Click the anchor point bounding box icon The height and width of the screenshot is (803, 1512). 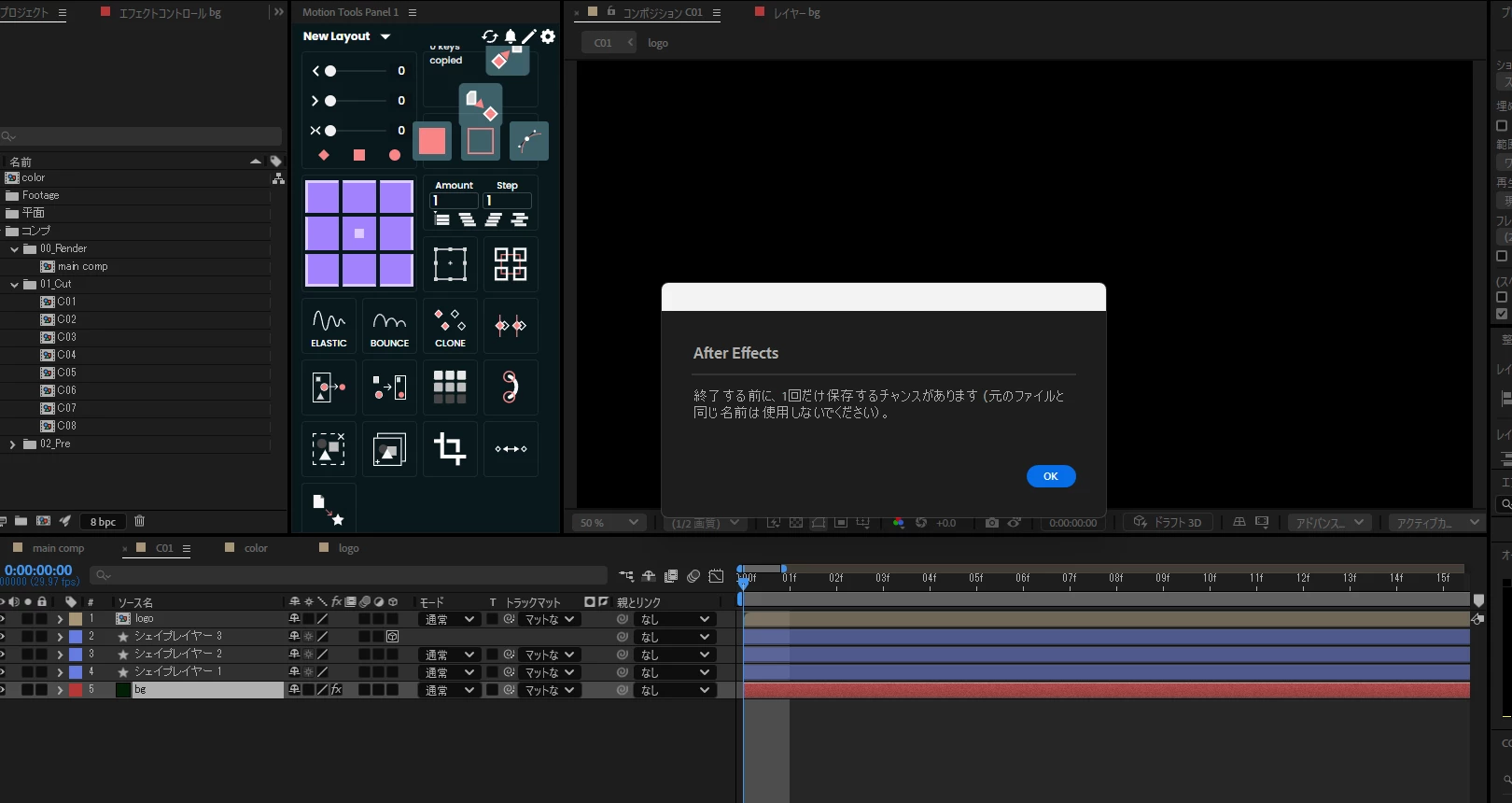pyautogui.click(x=450, y=264)
